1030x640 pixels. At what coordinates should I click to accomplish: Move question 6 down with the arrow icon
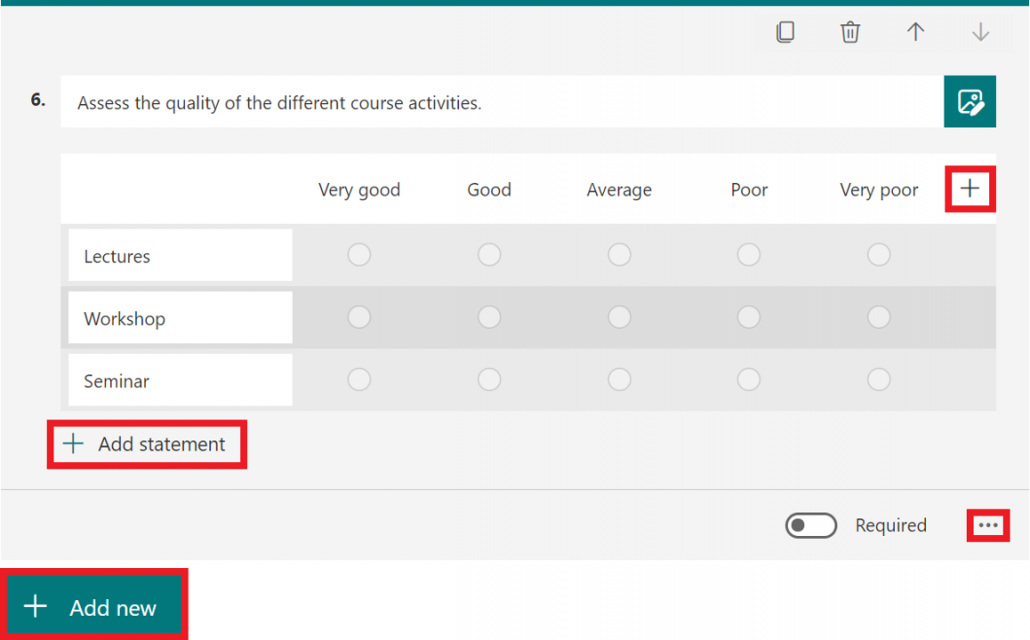[x=980, y=31]
